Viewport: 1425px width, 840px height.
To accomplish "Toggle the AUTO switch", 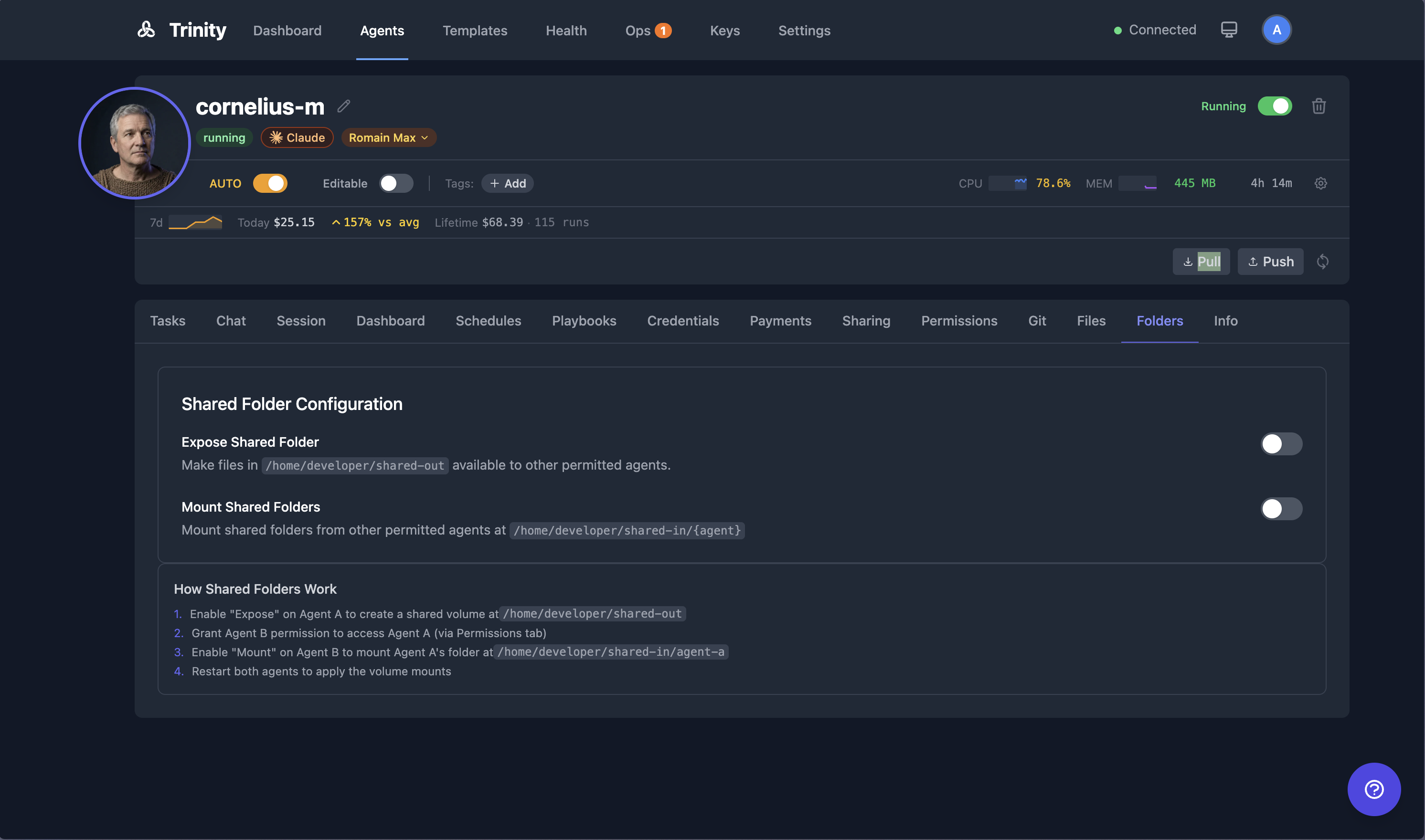I will coord(270,183).
